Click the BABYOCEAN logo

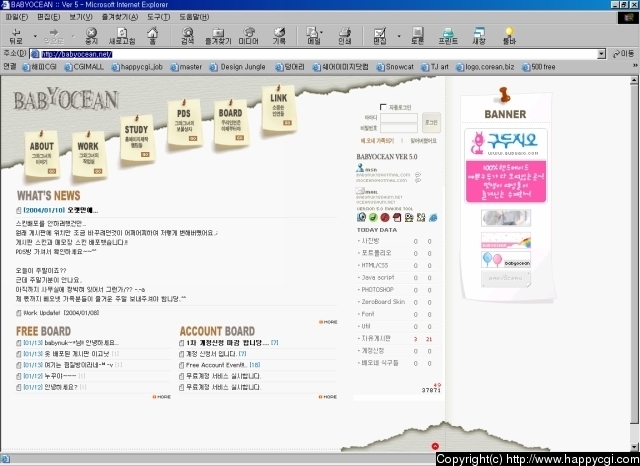point(66,100)
